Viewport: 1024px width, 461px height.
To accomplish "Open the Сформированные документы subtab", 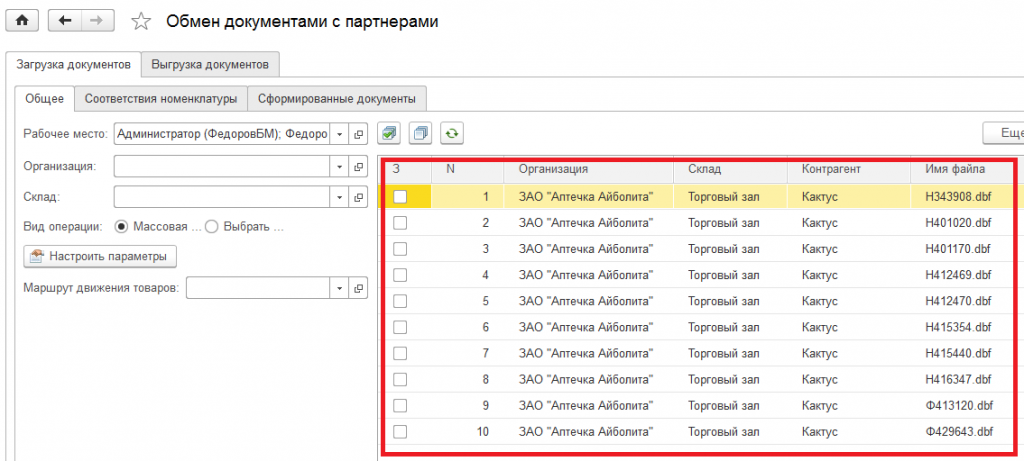I will (337, 99).
